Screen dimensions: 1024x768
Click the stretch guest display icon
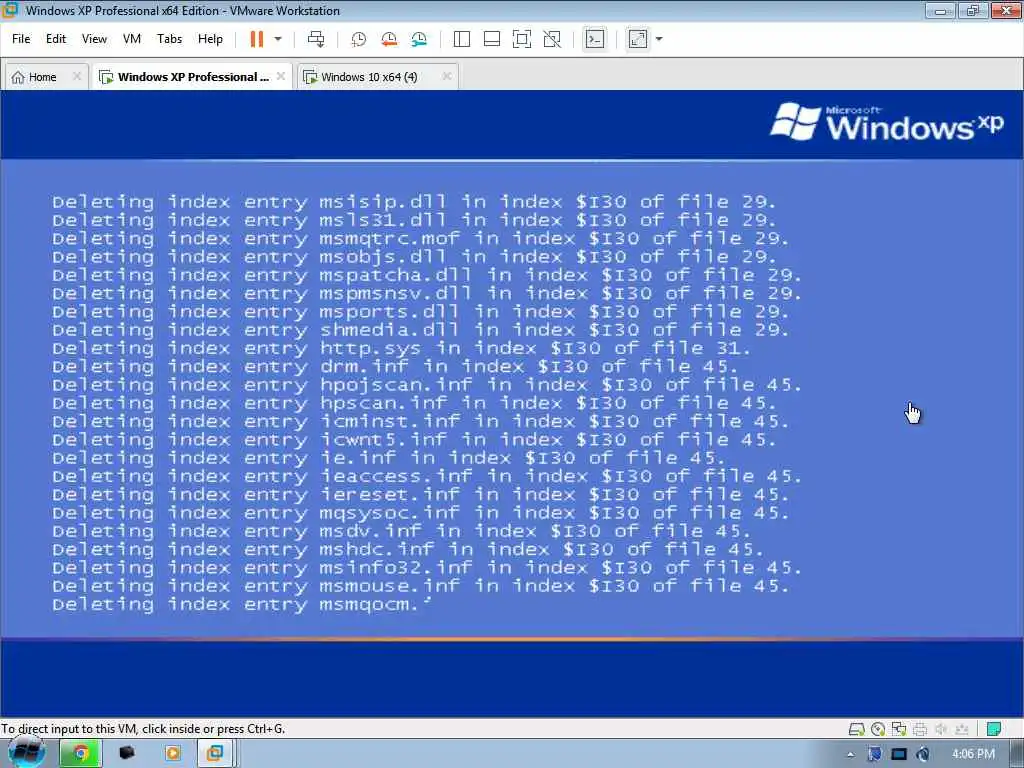tap(638, 39)
